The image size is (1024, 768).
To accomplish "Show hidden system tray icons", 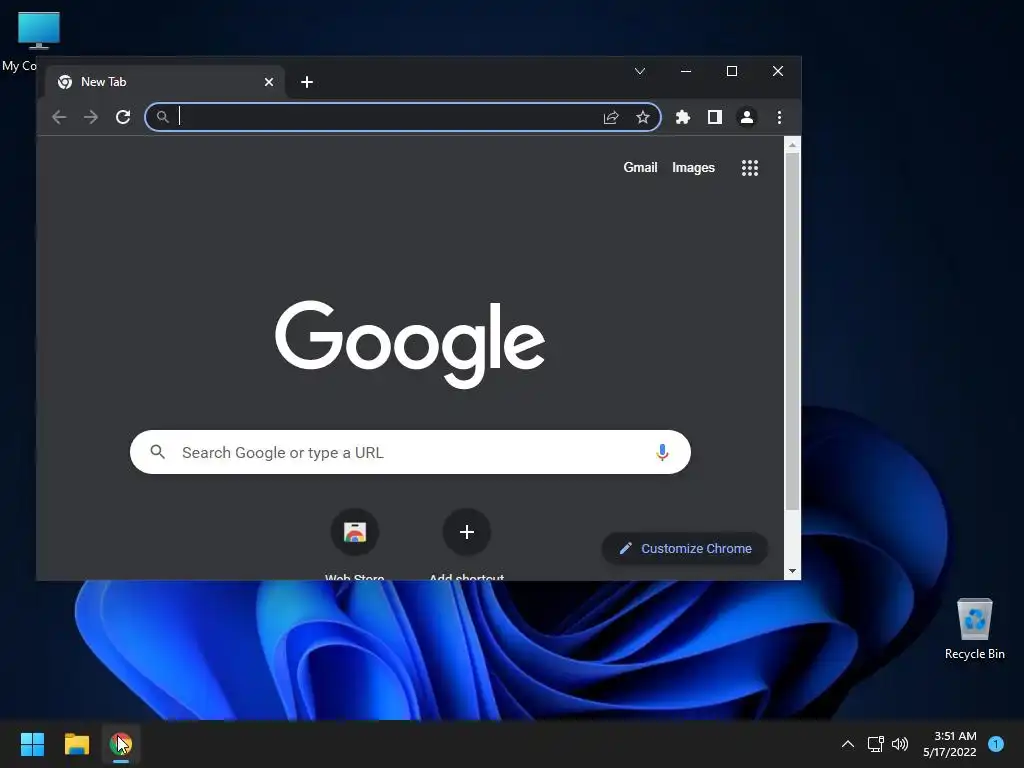I will point(848,744).
